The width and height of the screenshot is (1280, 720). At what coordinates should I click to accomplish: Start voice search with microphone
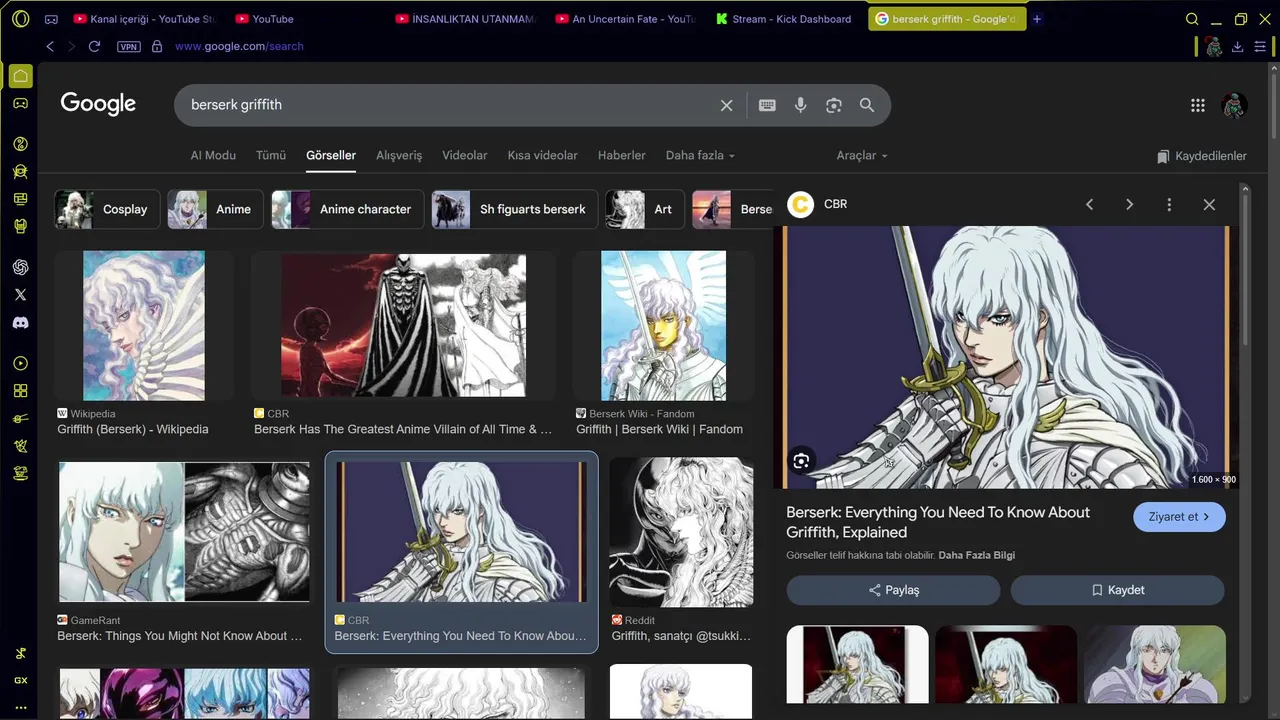[x=800, y=105]
